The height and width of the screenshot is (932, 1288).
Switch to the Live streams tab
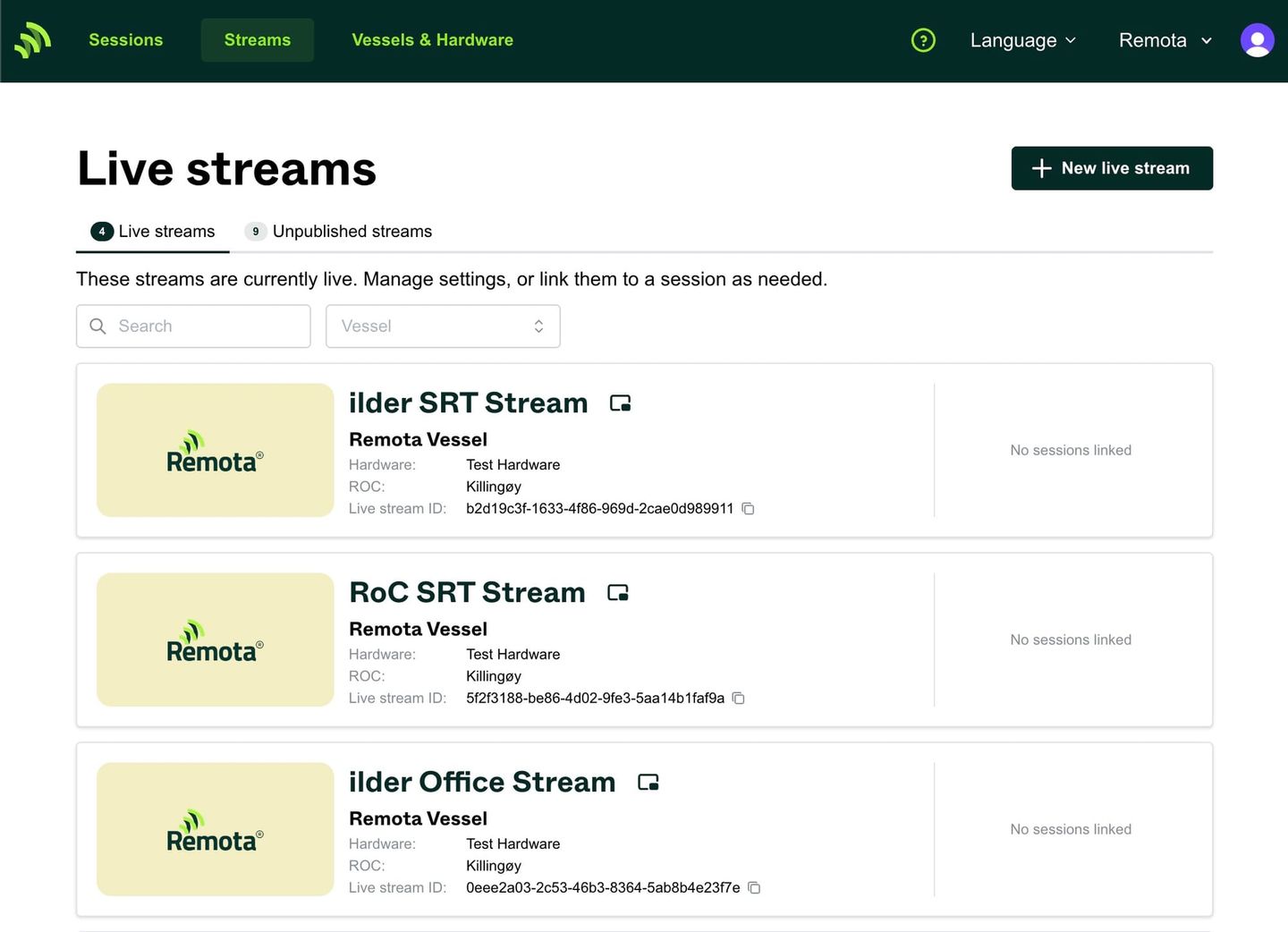(x=153, y=232)
